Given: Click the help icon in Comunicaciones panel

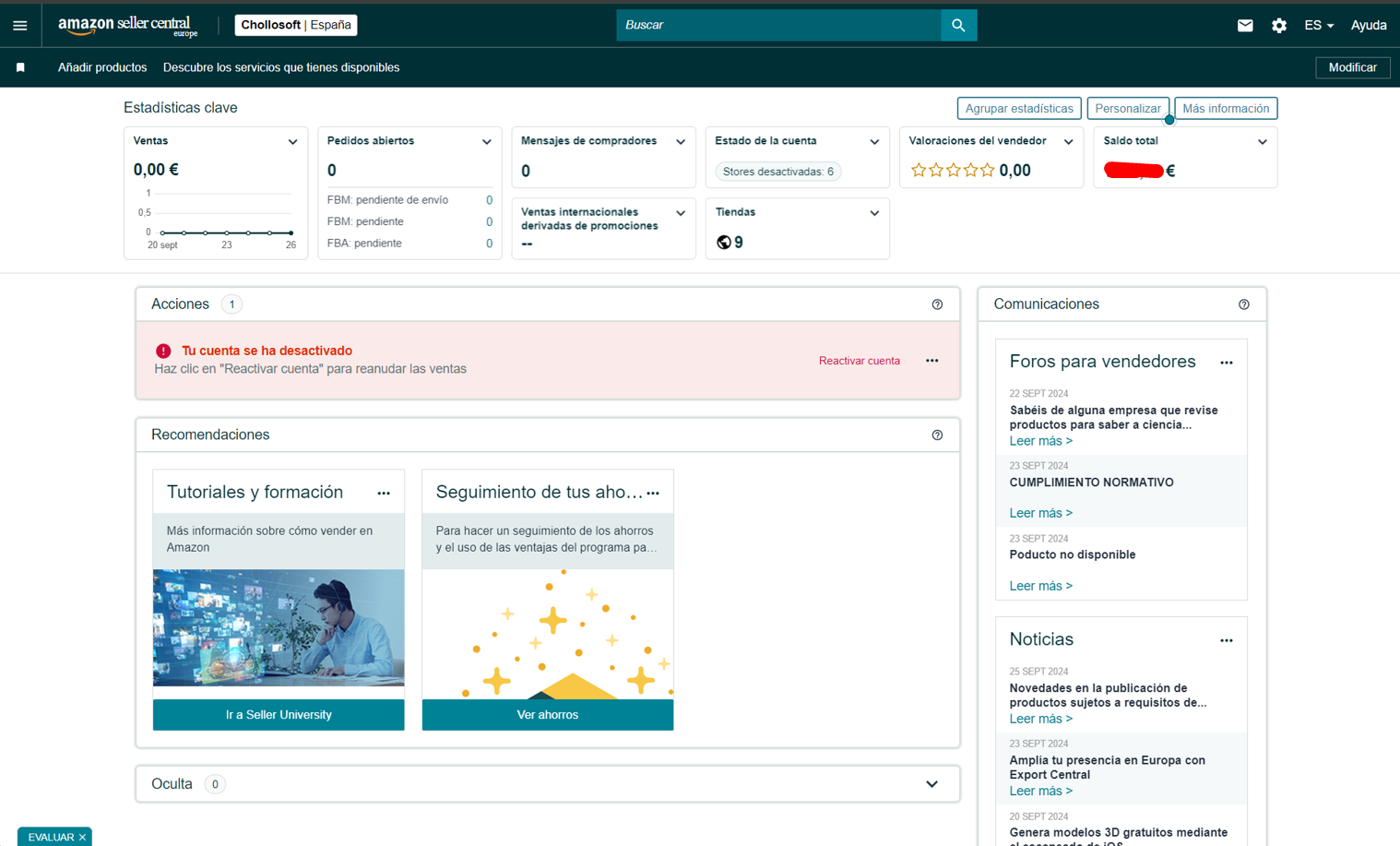Looking at the screenshot, I should [x=1243, y=304].
